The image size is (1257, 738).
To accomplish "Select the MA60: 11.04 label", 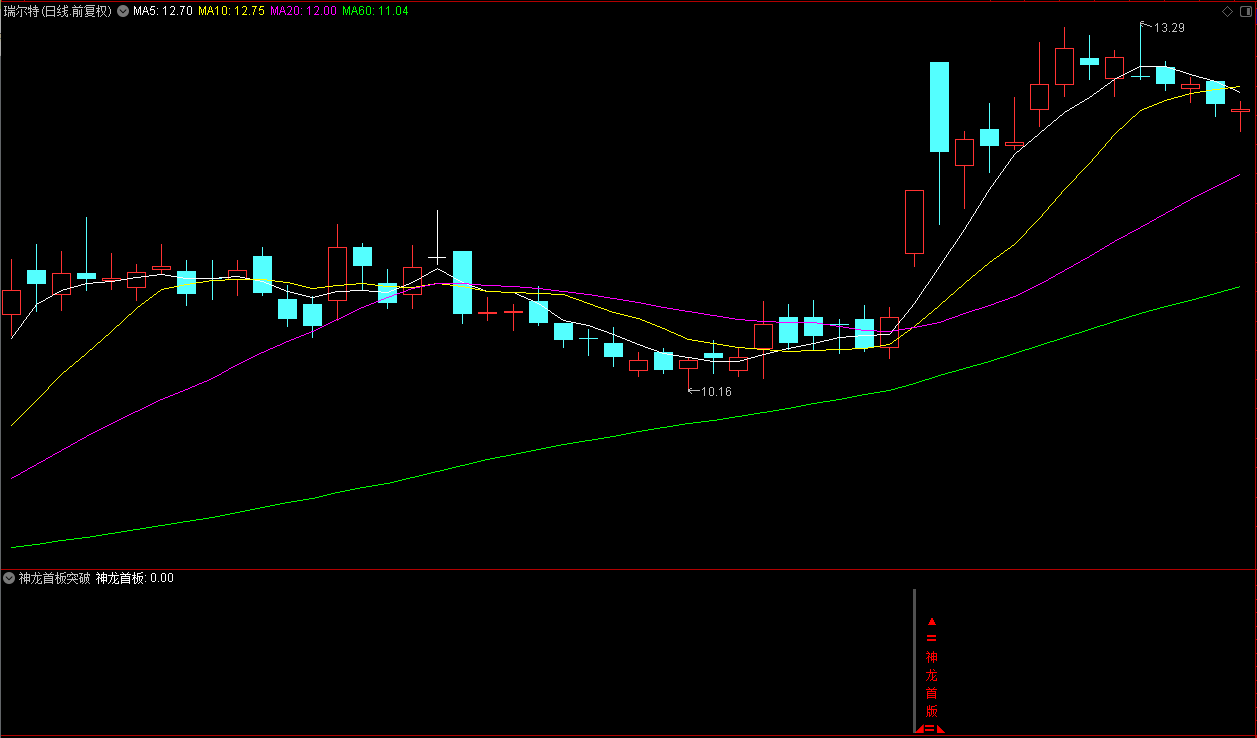I will point(375,11).
